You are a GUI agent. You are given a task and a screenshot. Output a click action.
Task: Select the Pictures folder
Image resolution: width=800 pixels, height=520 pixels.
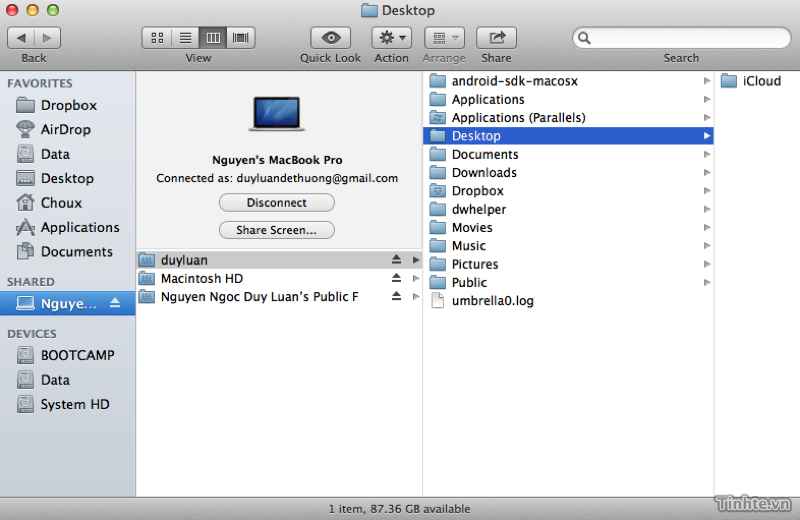[x=568, y=264]
